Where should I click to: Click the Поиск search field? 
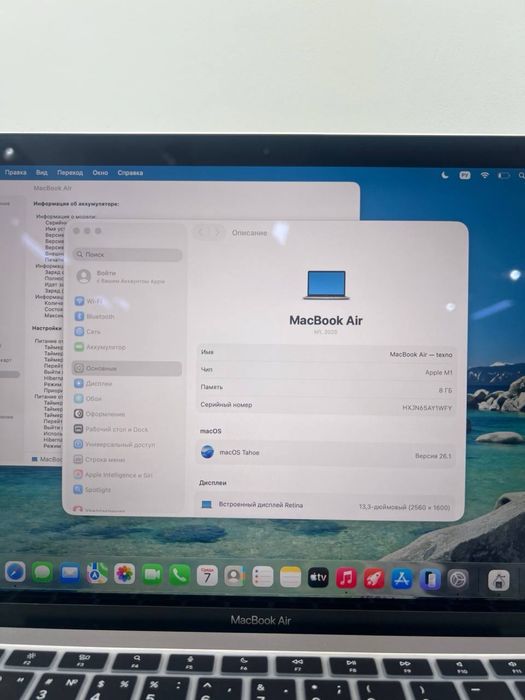[128, 254]
